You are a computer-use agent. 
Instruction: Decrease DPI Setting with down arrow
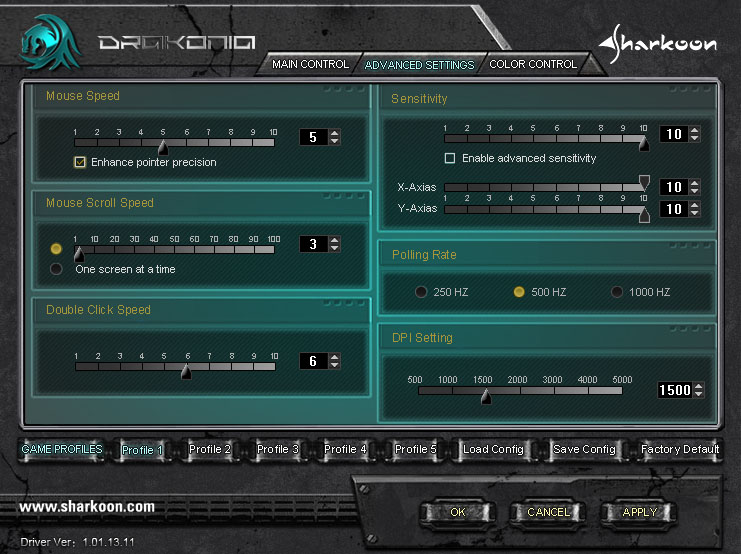click(698, 394)
